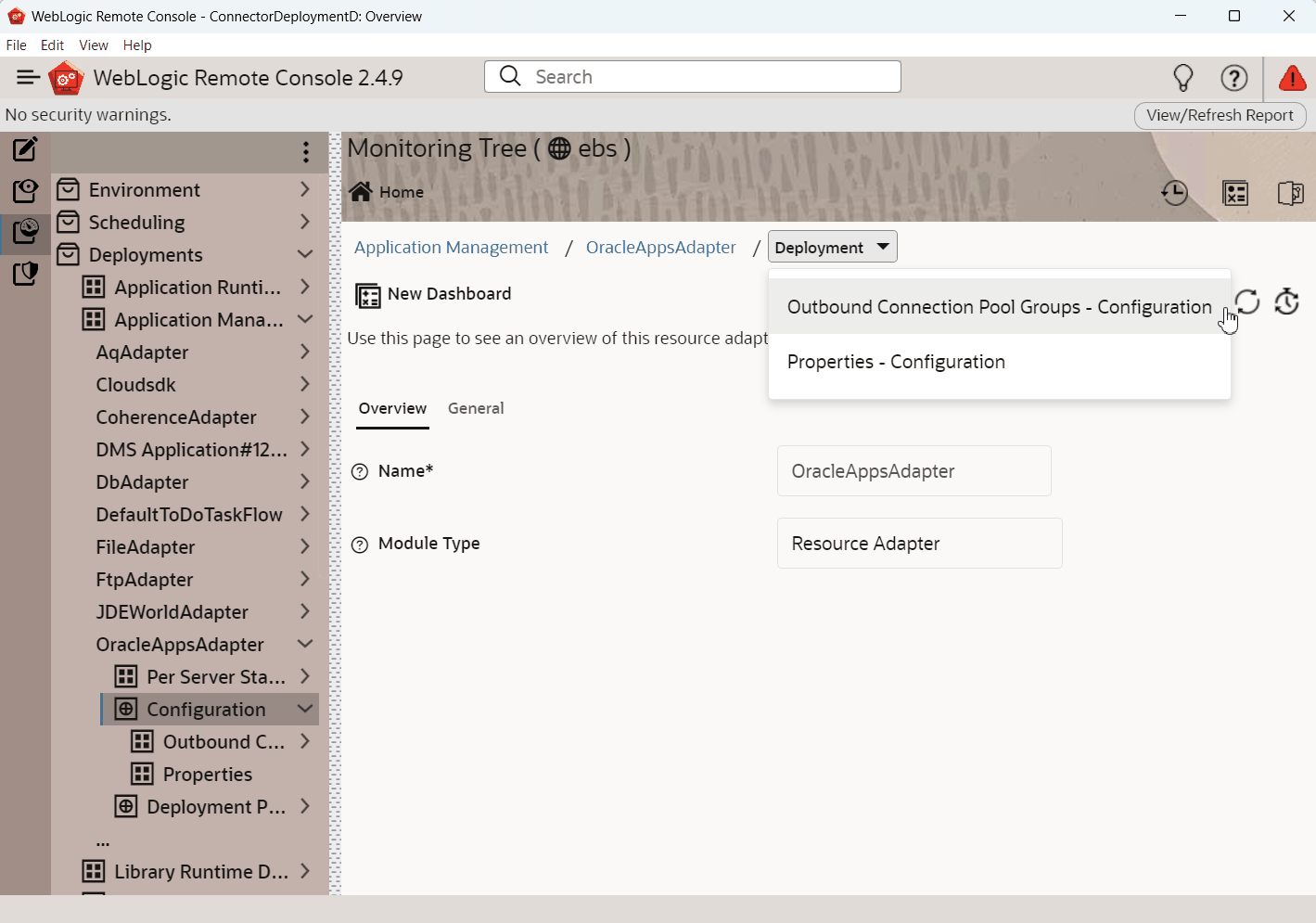Switch to the General tab
This screenshot has height=923, width=1316.
point(476,408)
